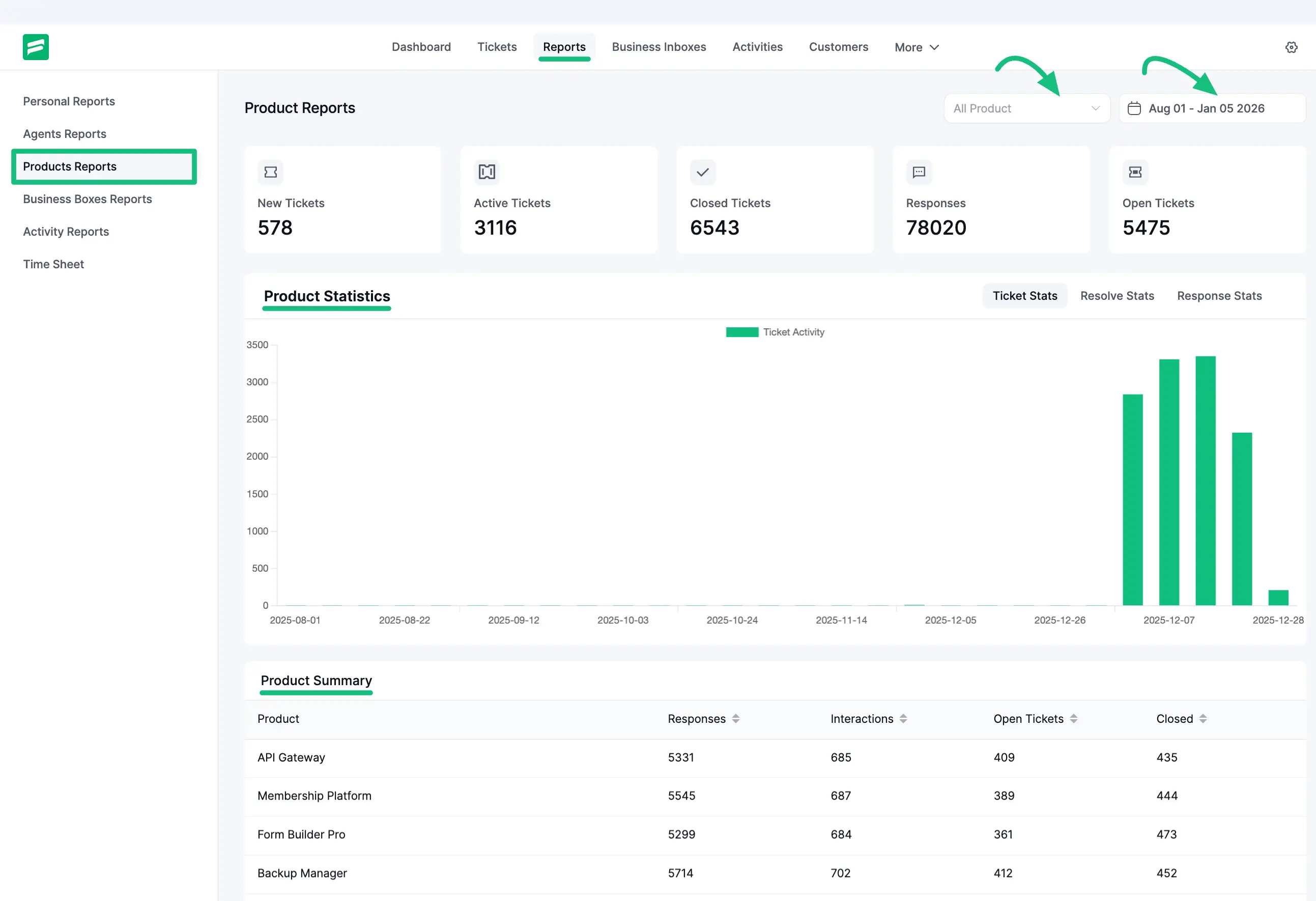Select the Resolve Stats view
The height and width of the screenshot is (901, 1316).
pos(1117,295)
